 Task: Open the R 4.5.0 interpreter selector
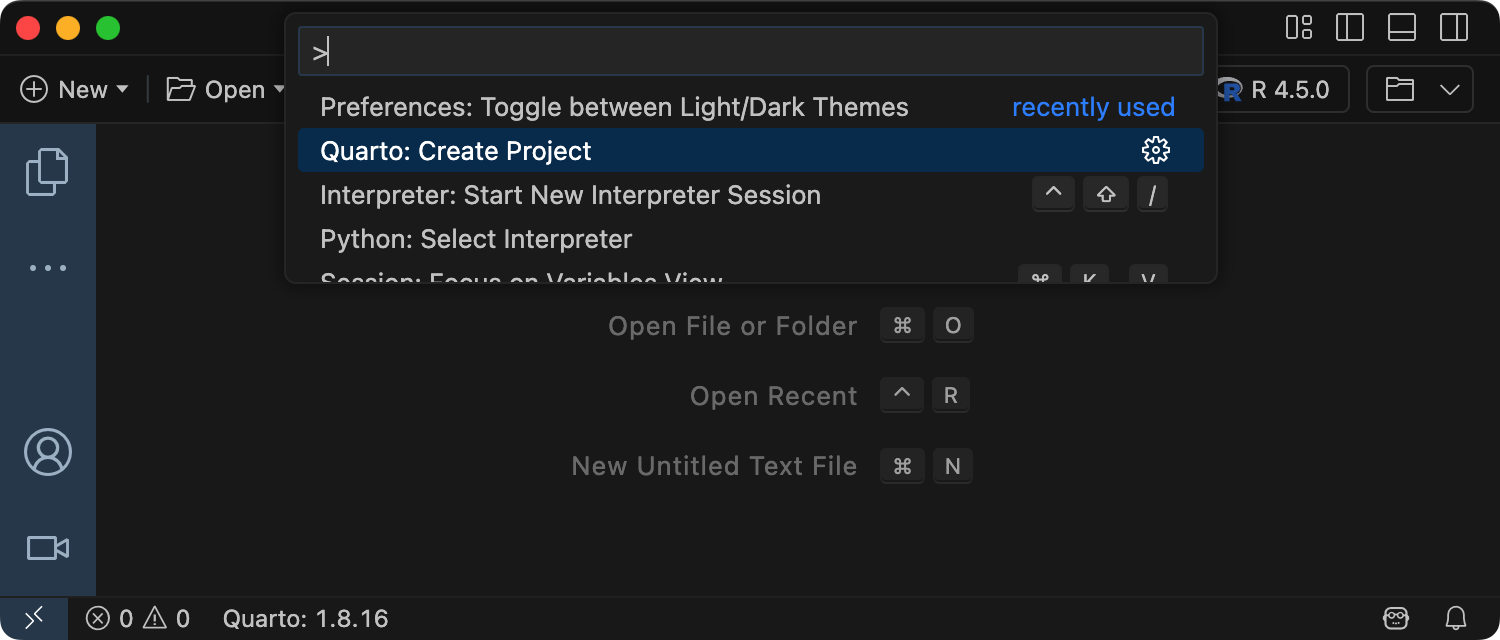click(1280, 90)
